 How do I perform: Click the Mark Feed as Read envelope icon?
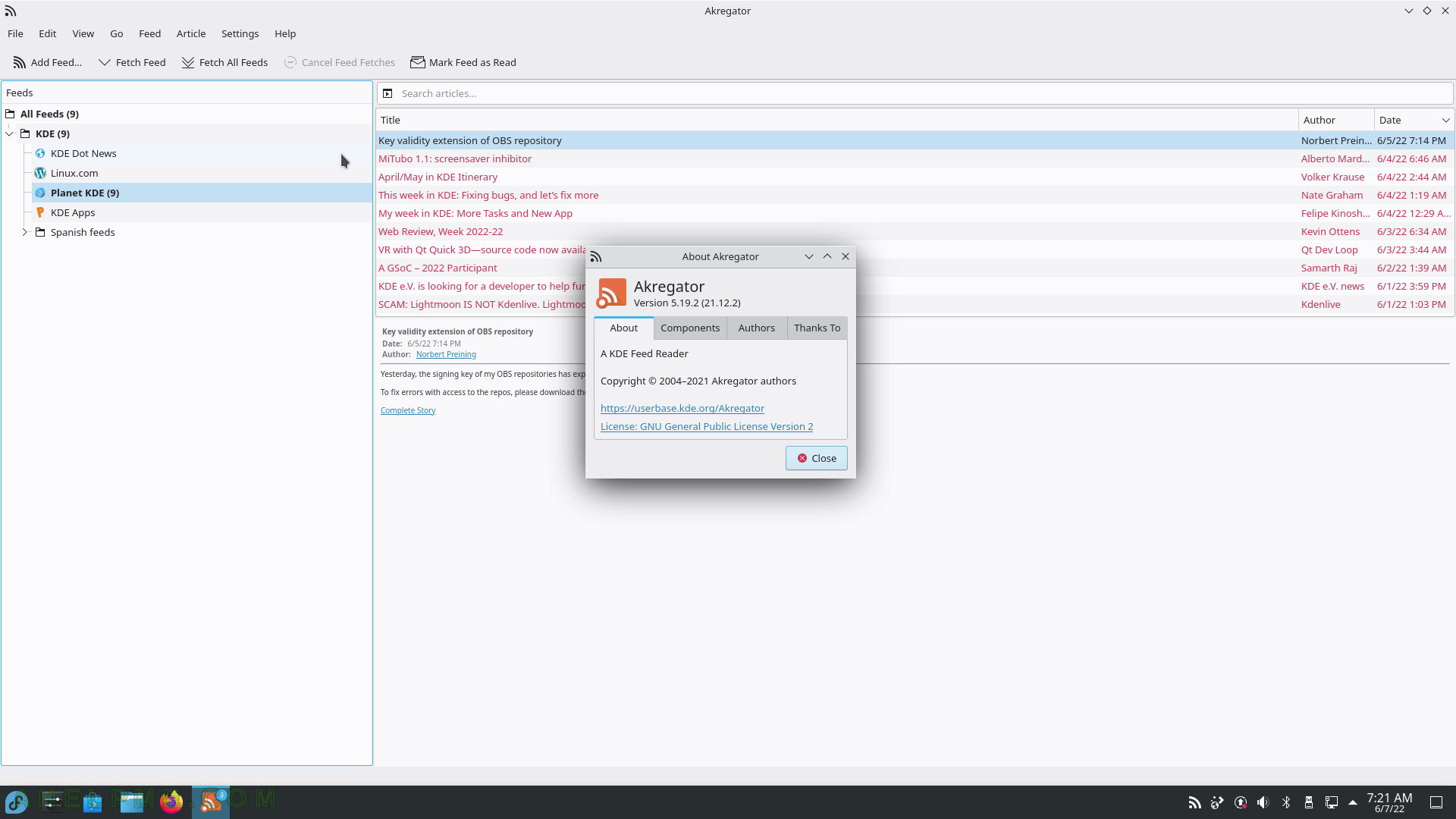[x=418, y=62]
